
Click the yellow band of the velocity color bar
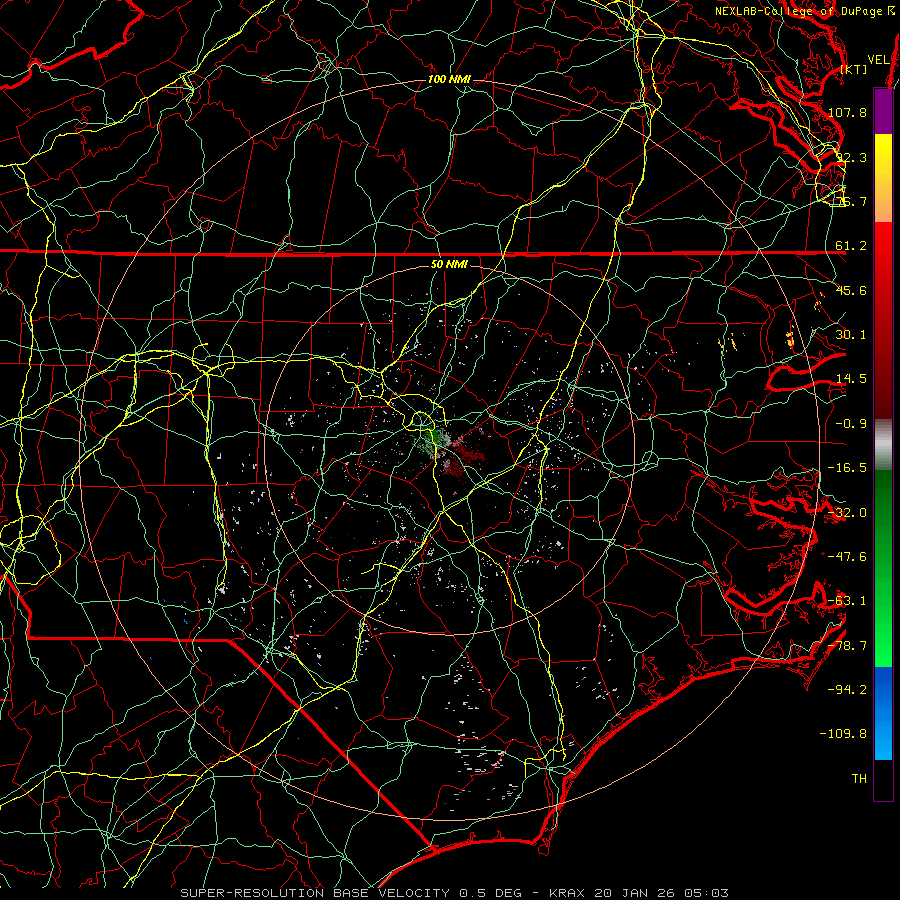pos(883,155)
